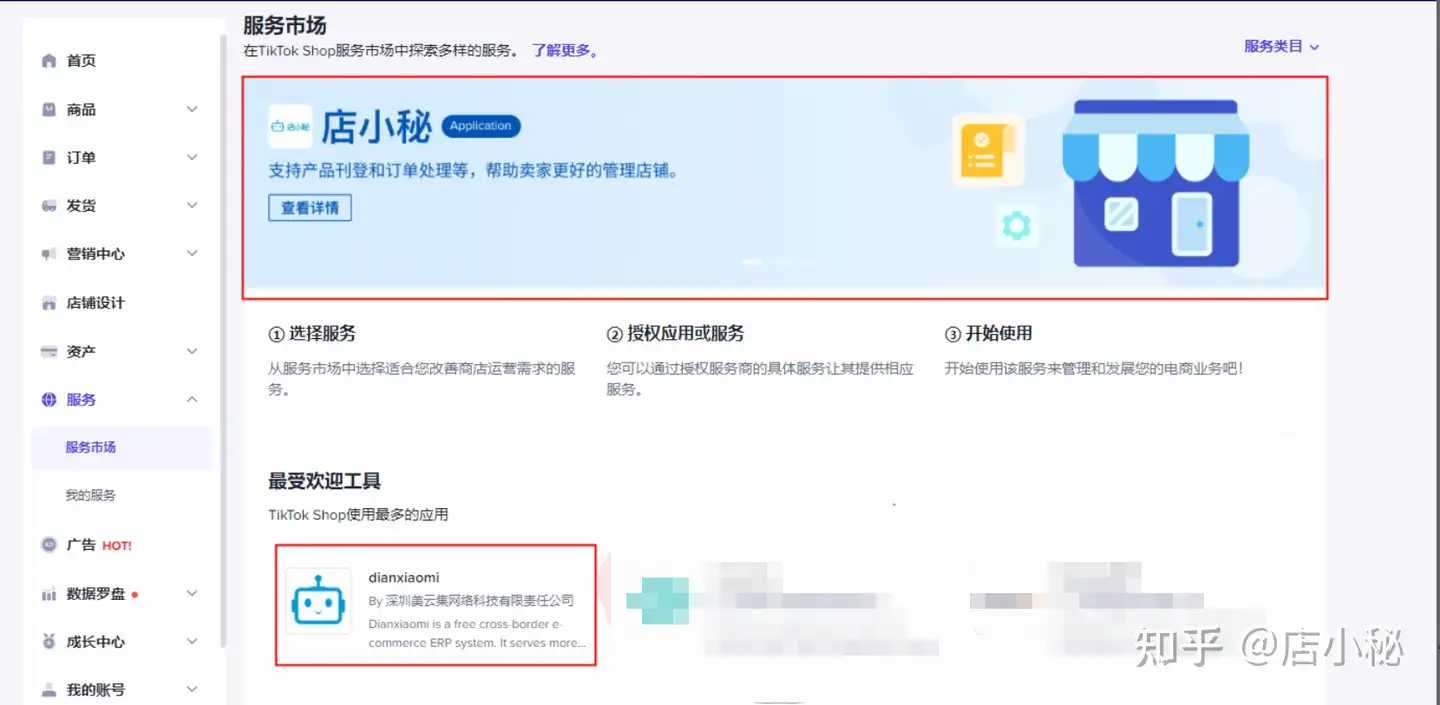Click the storefront illustration in the banner
The image size is (1440, 705).
1156,183
